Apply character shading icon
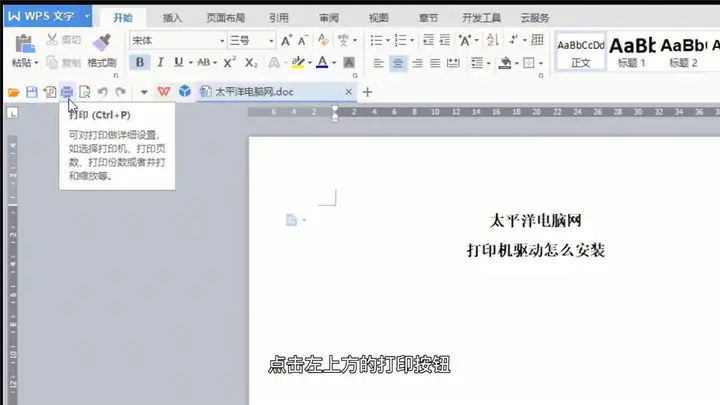 click(x=349, y=62)
